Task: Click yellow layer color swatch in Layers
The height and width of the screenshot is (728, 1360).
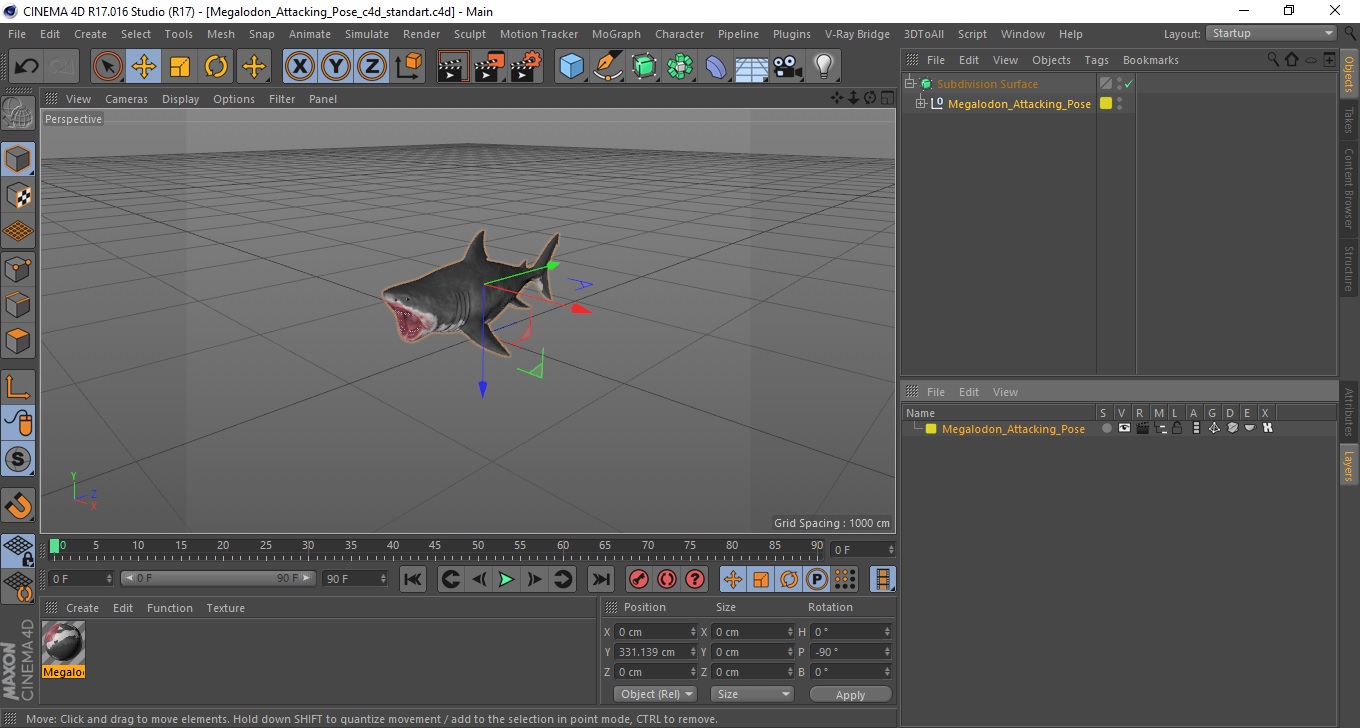Action: (931, 429)
